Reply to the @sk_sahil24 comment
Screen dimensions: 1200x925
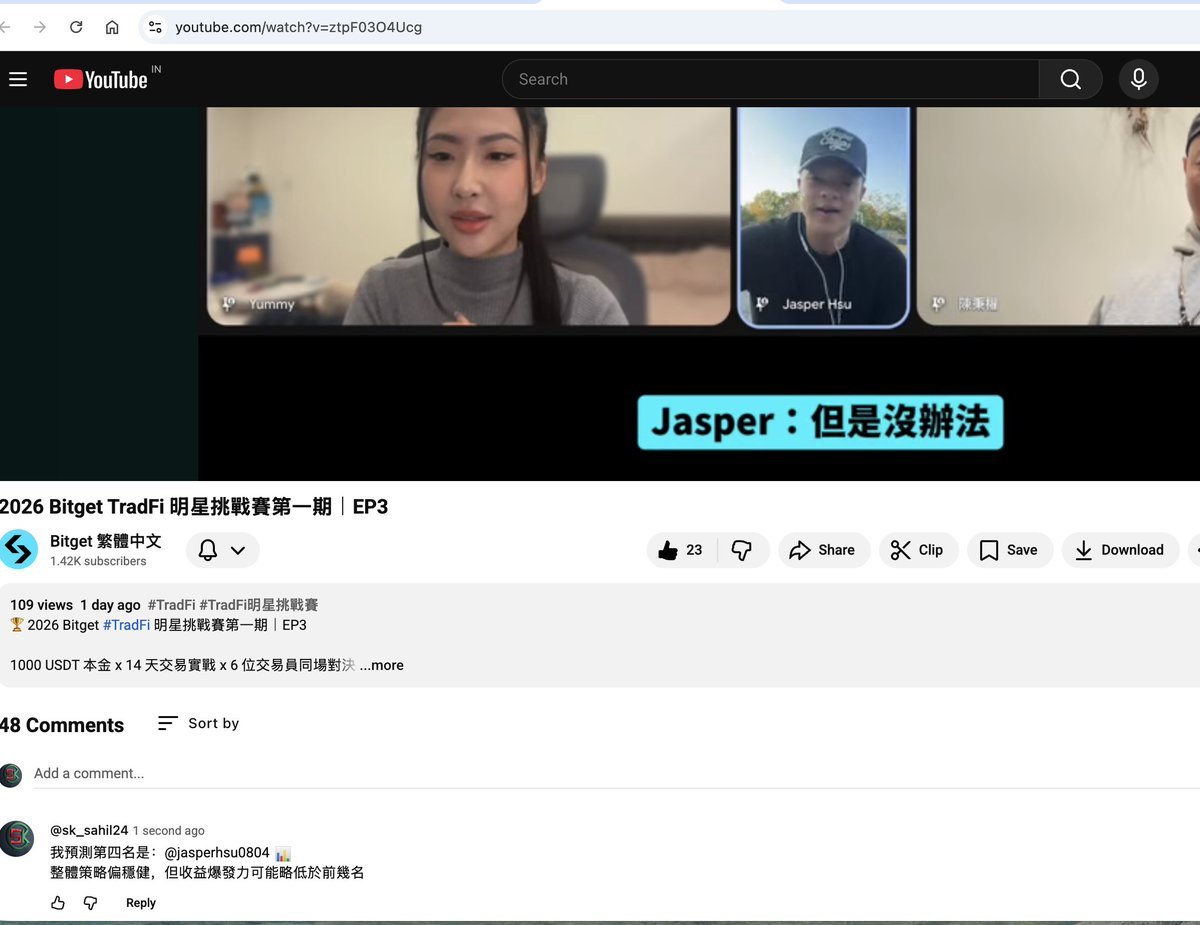[x=141, y=903]
